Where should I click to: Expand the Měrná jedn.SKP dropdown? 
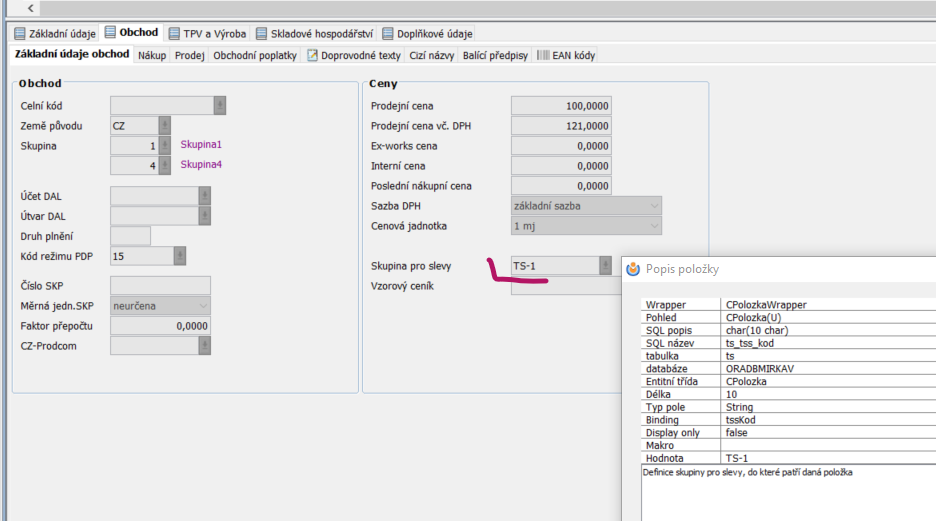[203, 306]
